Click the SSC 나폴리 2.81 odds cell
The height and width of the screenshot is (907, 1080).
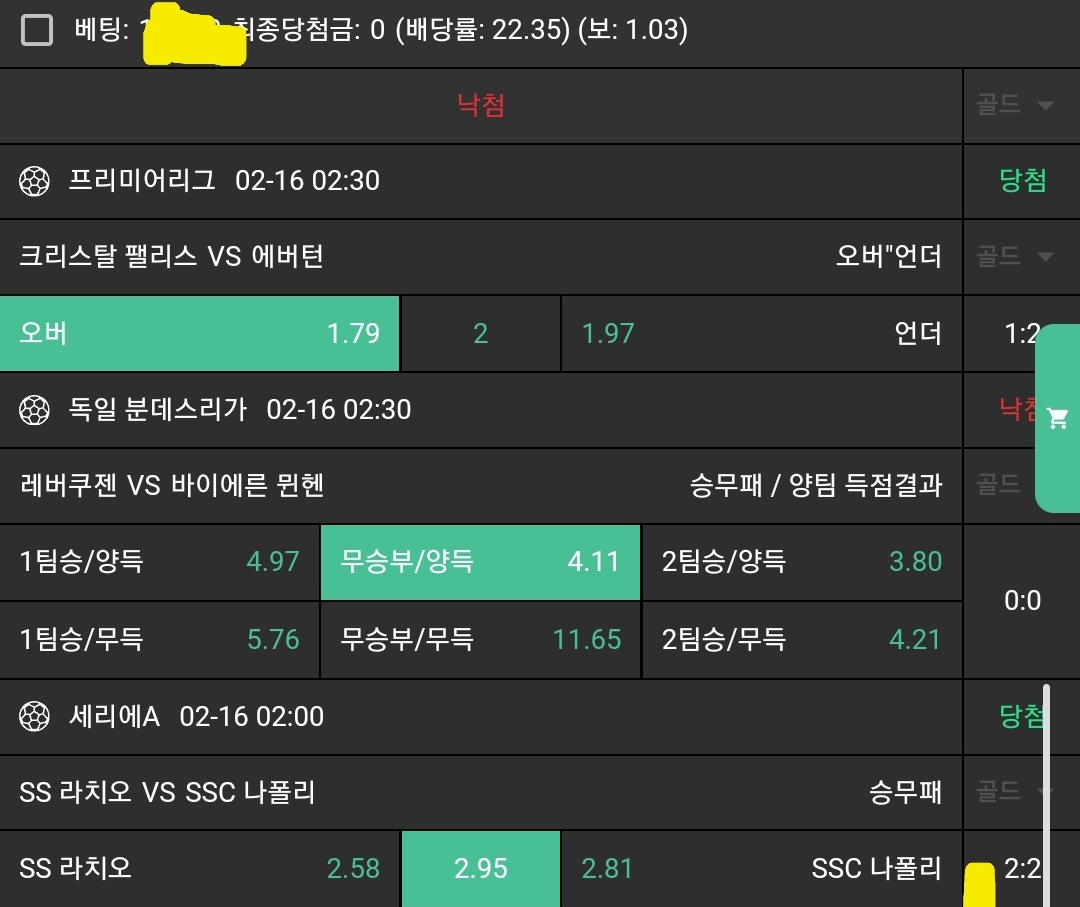tap(761, 869)
